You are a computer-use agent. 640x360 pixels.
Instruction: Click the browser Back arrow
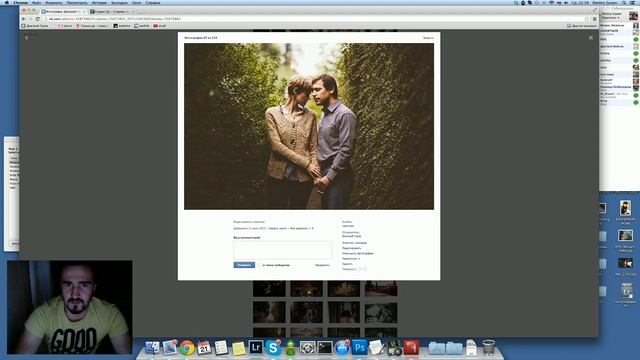[x=23, y=19]
